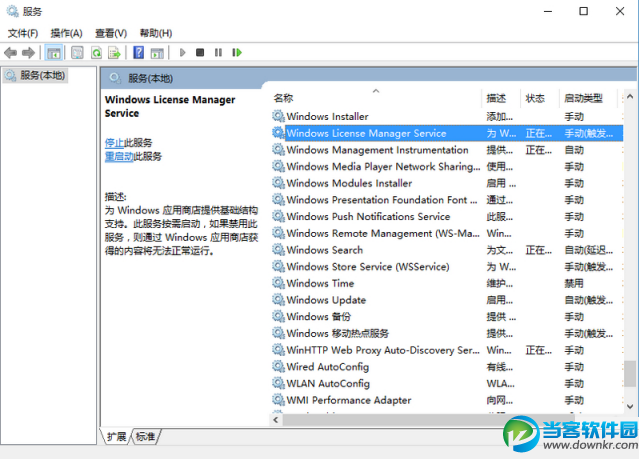Click the gear icon beside Windows 备份

(x=278, y=316)
